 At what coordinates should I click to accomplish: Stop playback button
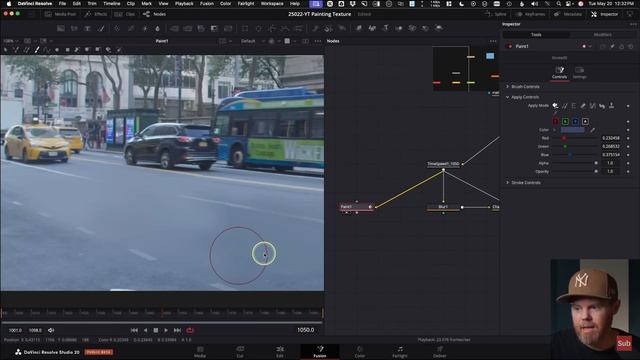(156, 330)
